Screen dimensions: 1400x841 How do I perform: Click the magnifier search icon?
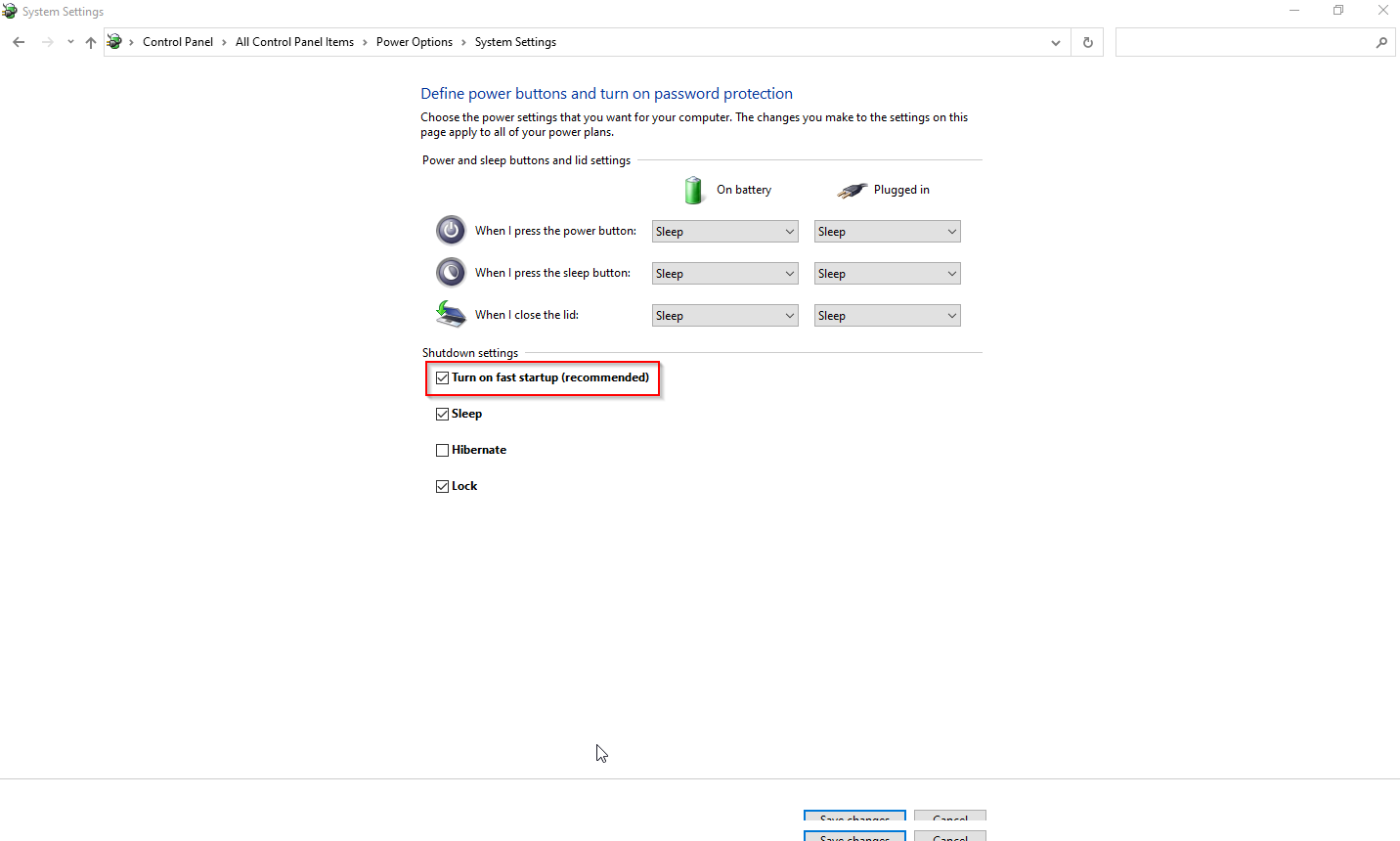click(1381, 42)
